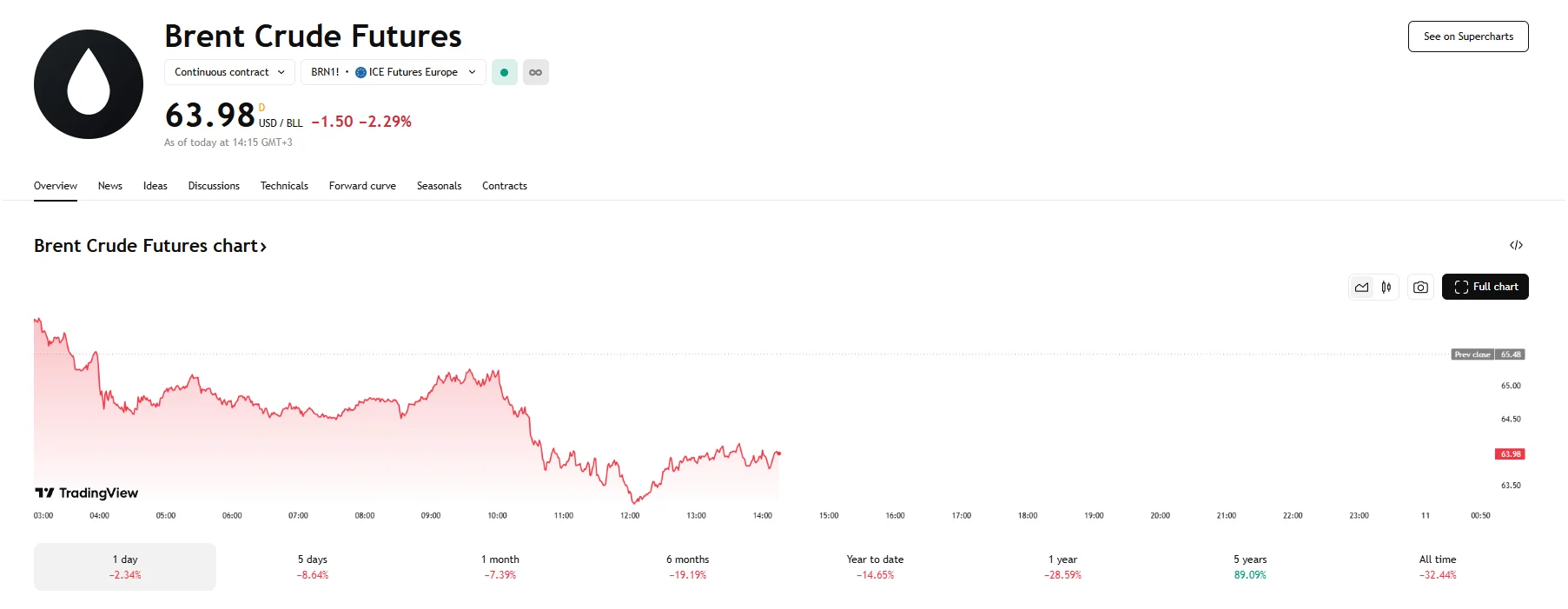Click See on Supercharts button
The width and height of the screenshot is (1568, 609).
click(x=1467, y=36)
